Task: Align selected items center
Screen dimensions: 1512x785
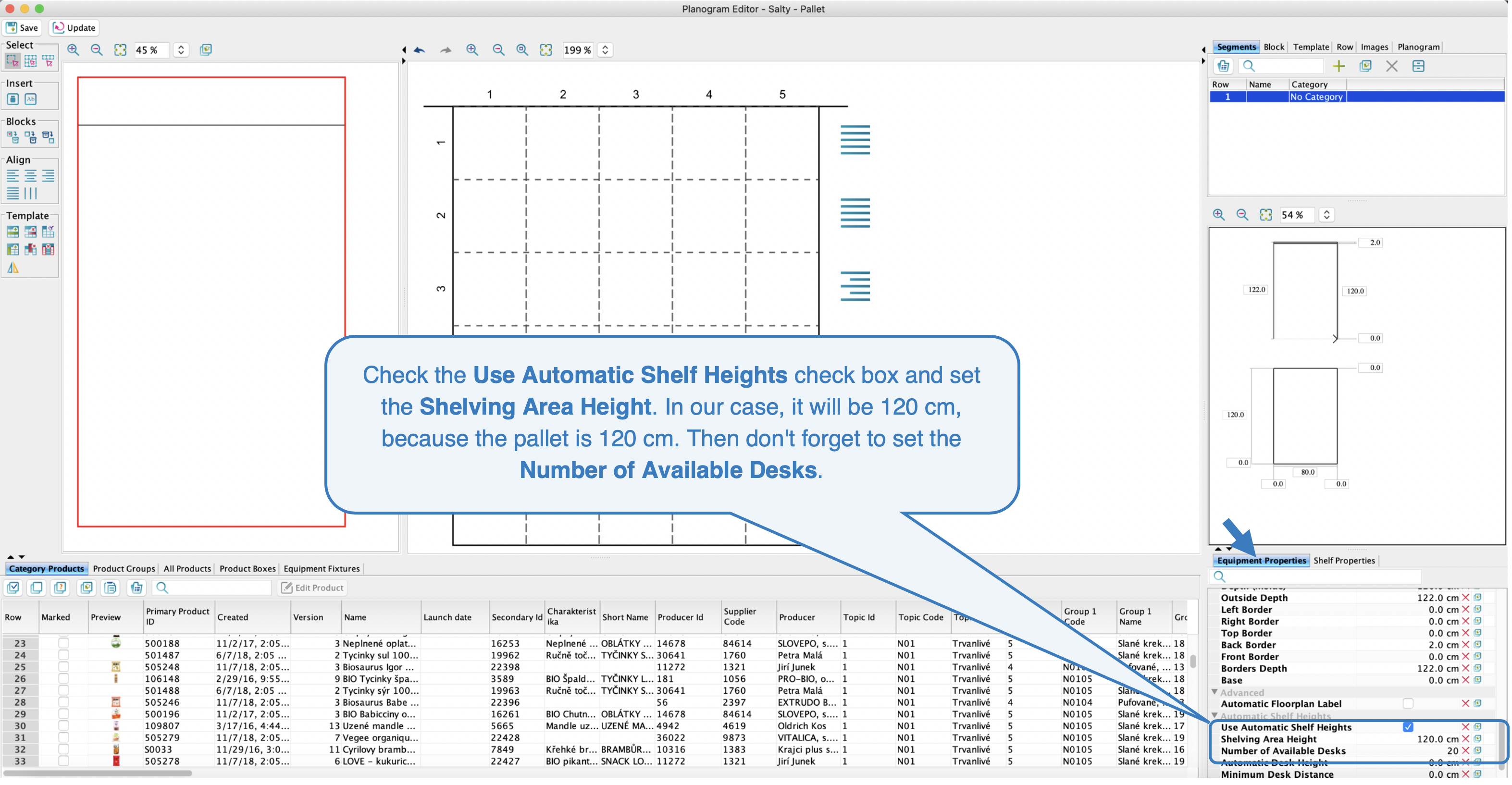Action: pos(31,175)
